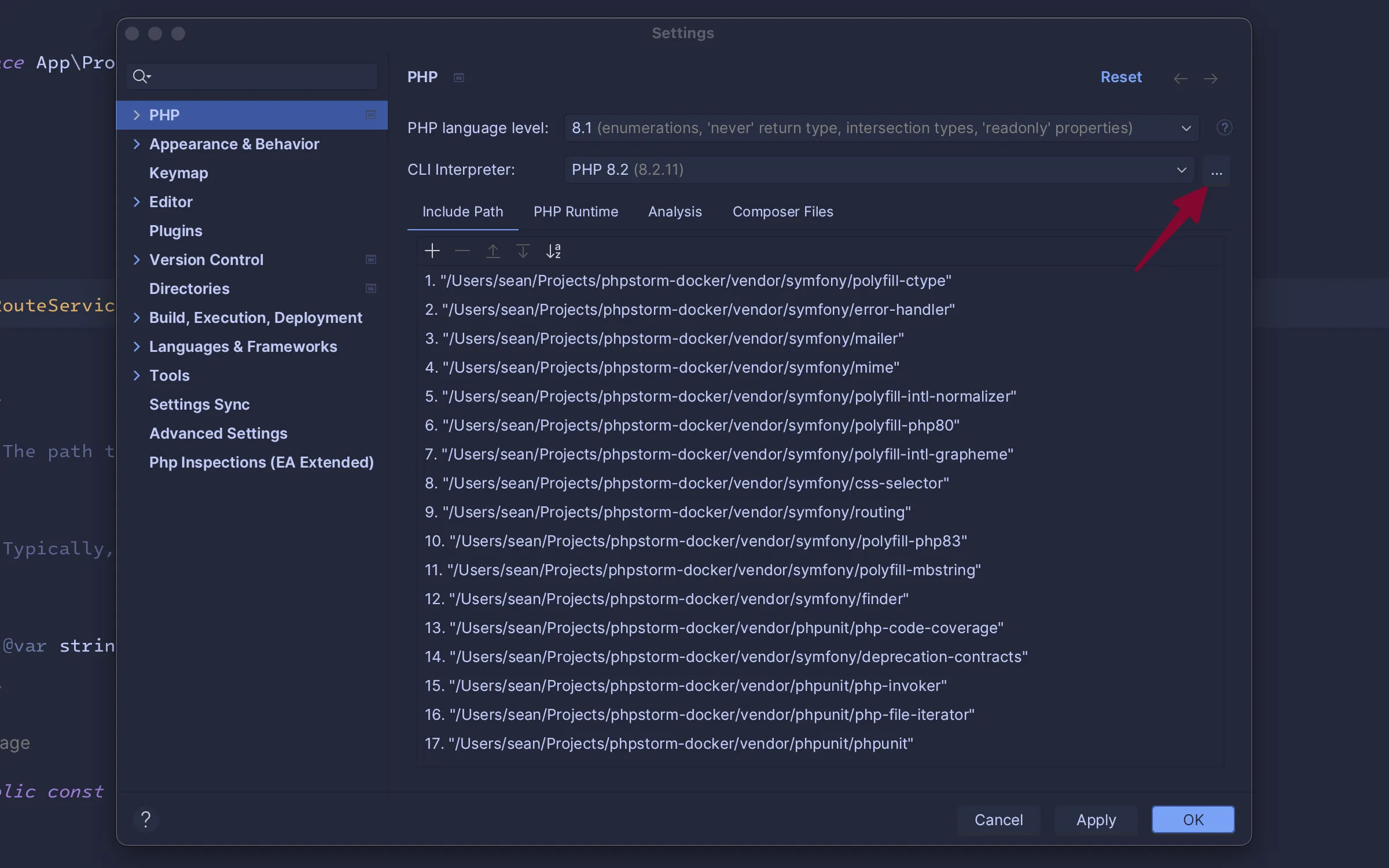Screen dimensions: 1389x868
Task: Open the PHP language level dropdown
Action: point(881,128)
